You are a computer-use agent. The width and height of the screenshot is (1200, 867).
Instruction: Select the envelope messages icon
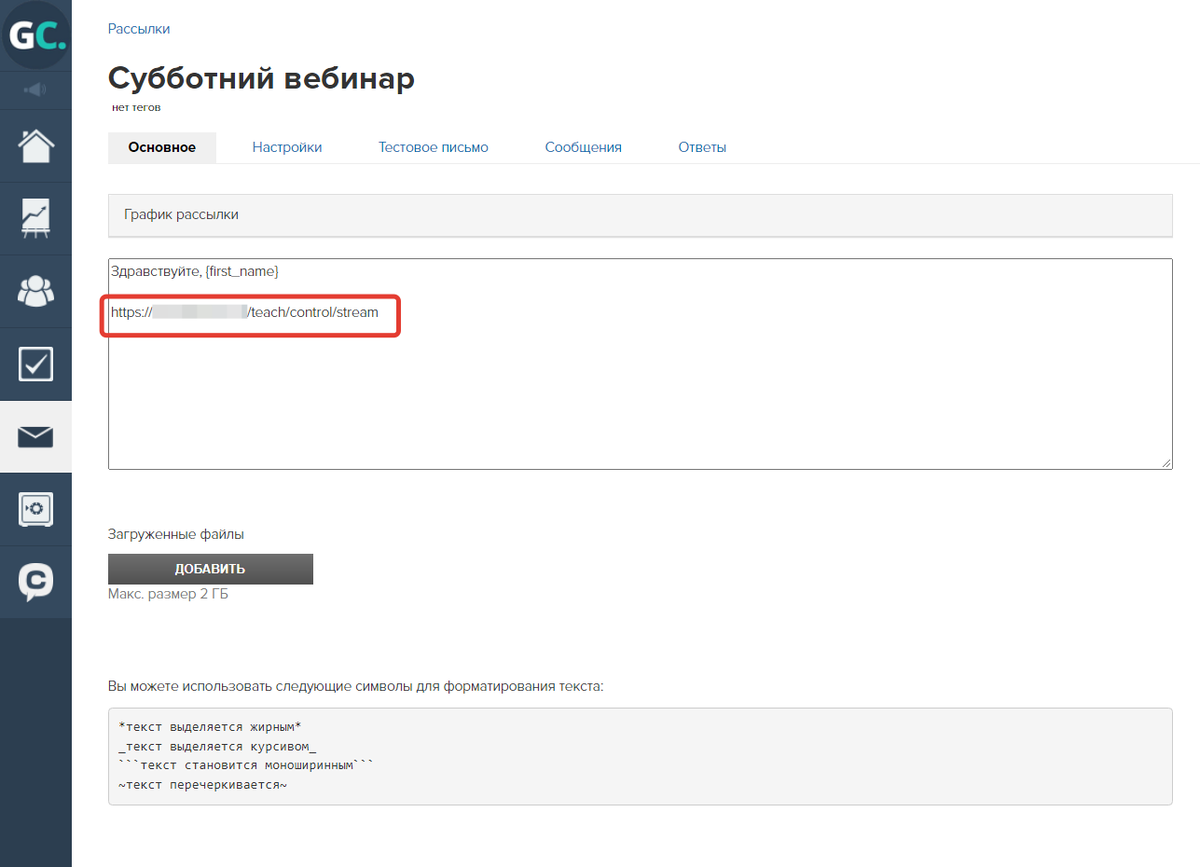pyautogui.click(x=36, y=437)
